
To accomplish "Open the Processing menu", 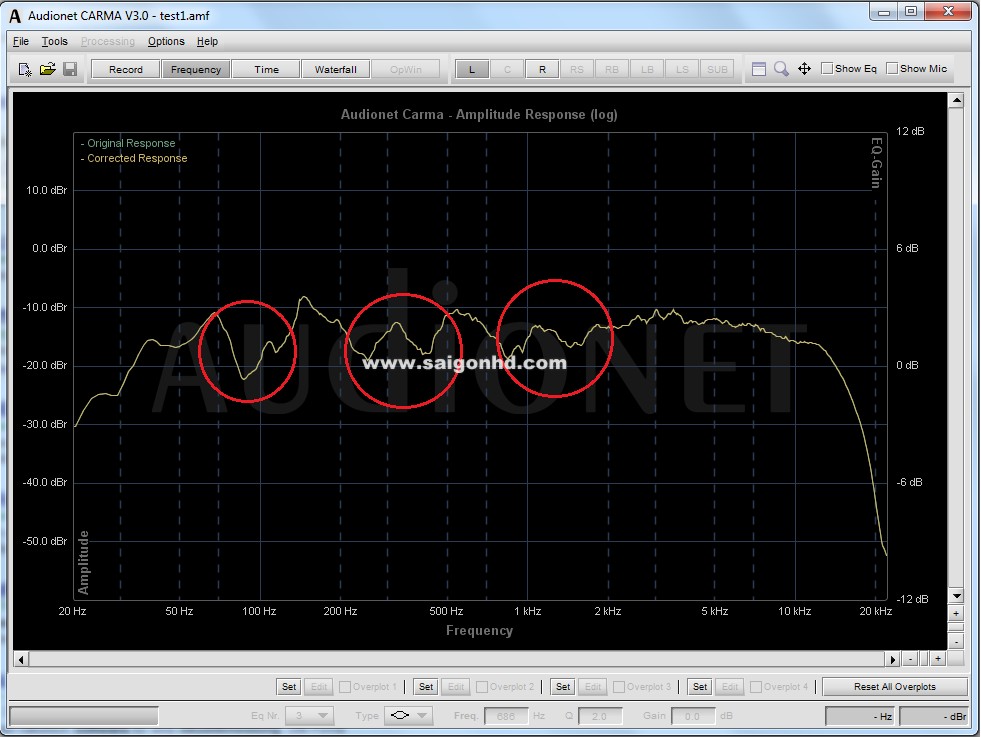I will (108, 41).
